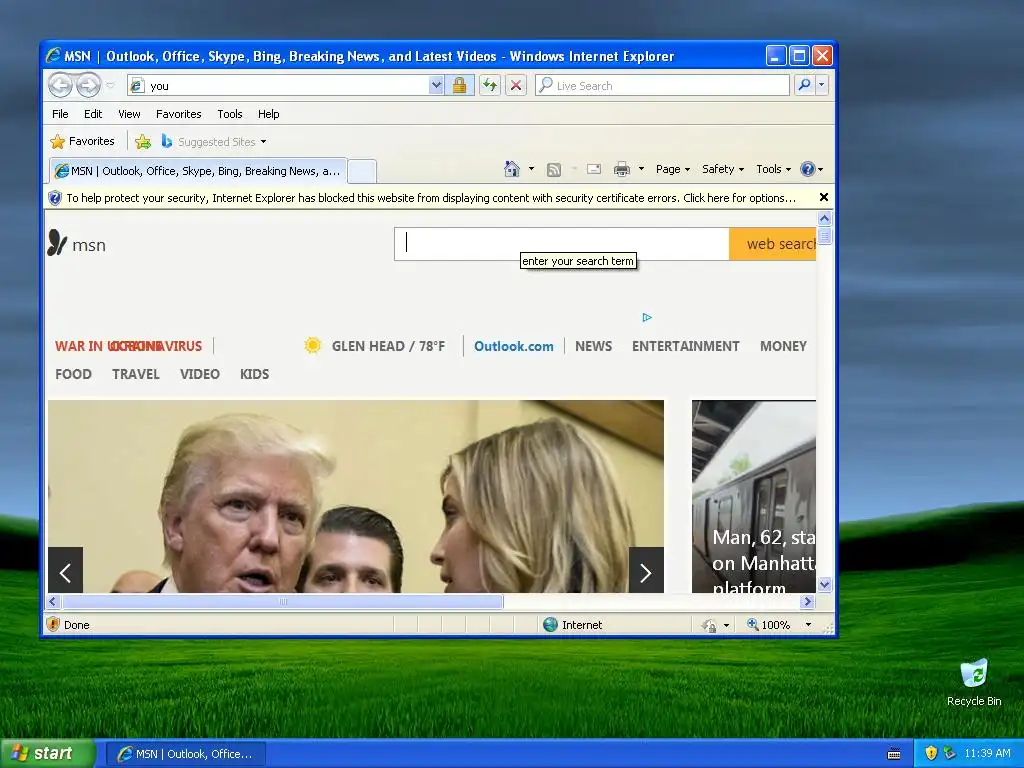Viewport: 1024px width, 768px height.
Task: Open the Man, 62 subway story thumbnail
Action: click(x=754, y=496)
